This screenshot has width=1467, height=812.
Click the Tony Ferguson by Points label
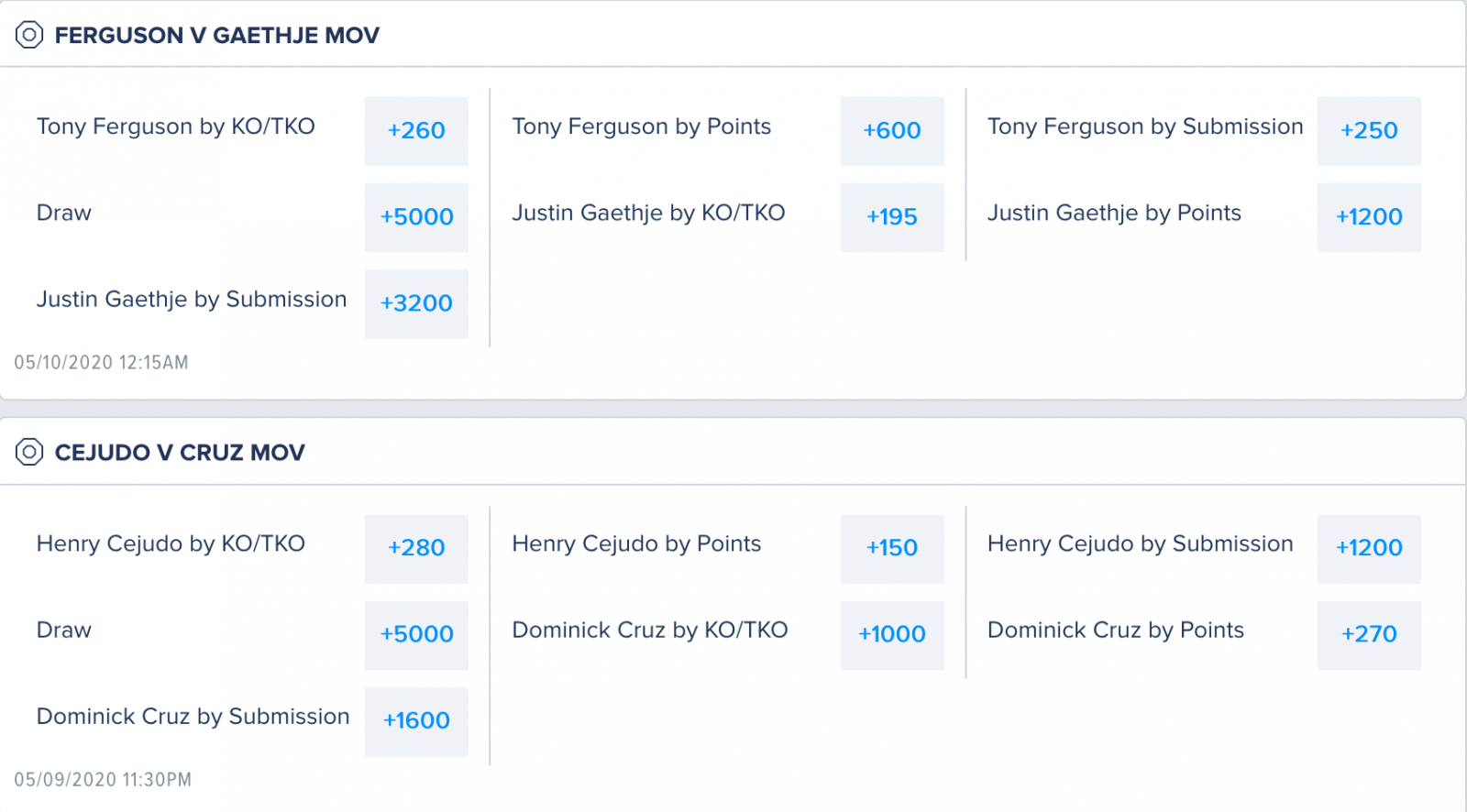642,126
